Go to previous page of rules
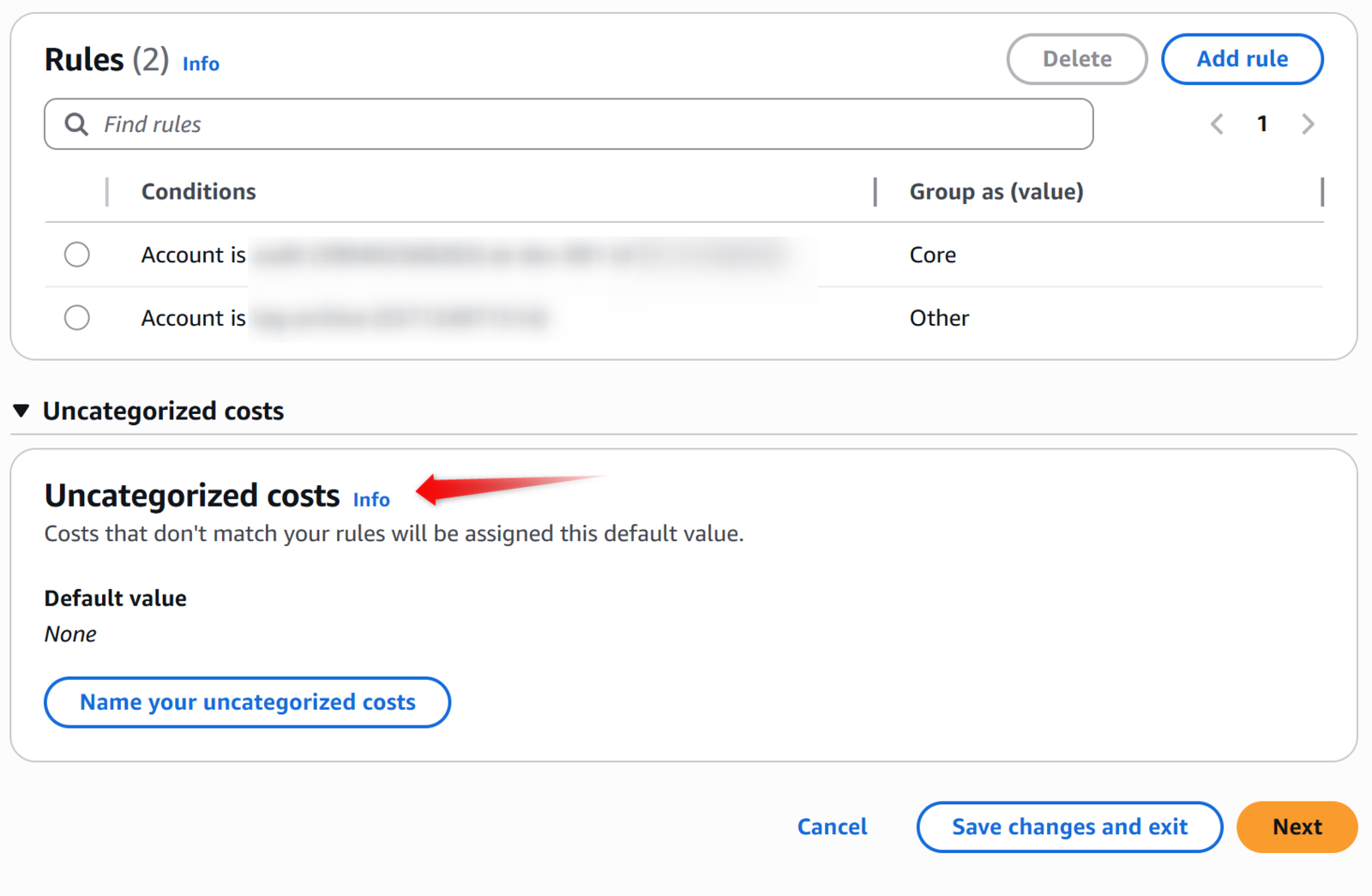Screen dimensions: 1372x896 point(1217,124)
